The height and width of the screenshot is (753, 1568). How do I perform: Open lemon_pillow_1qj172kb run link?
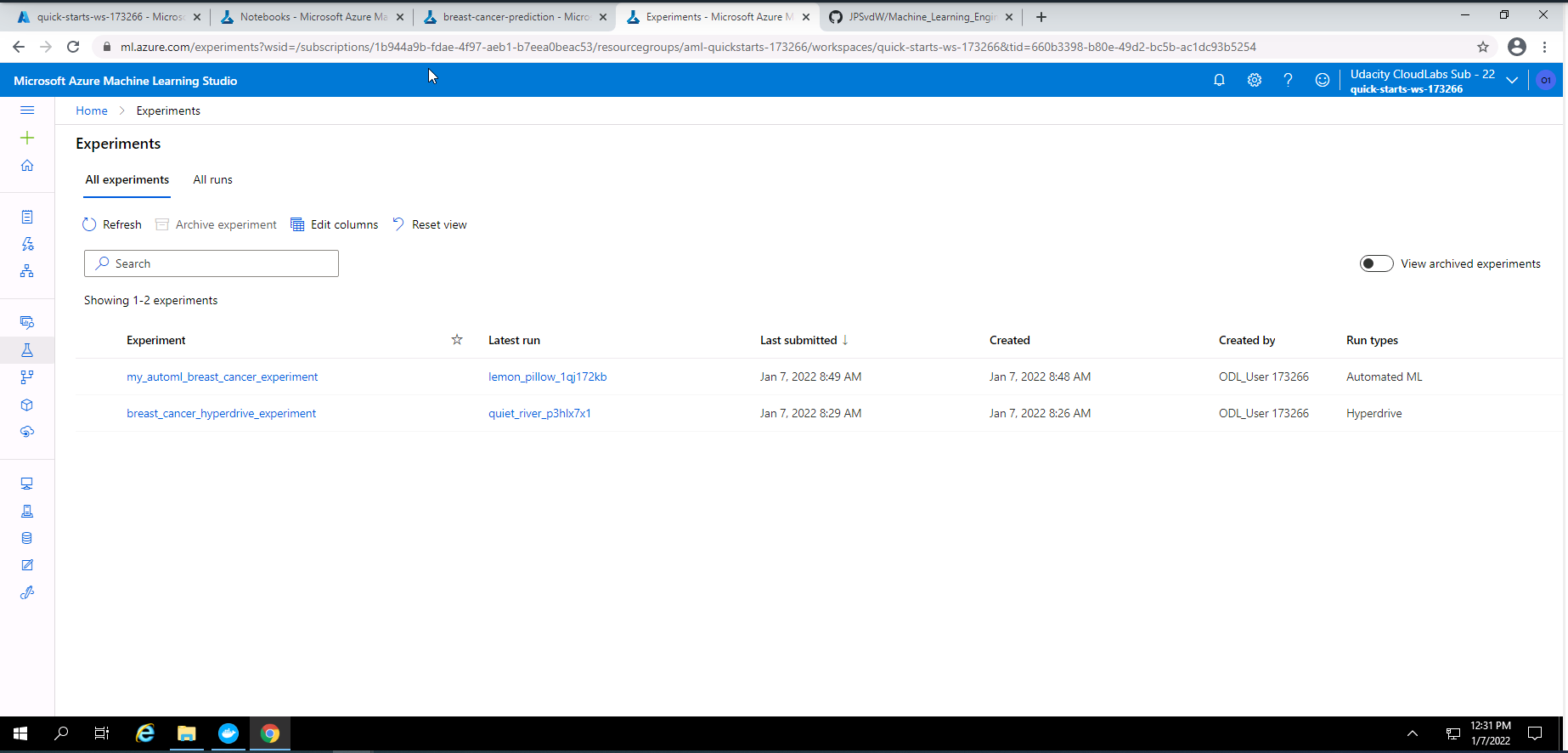click(x=547, y=376)
